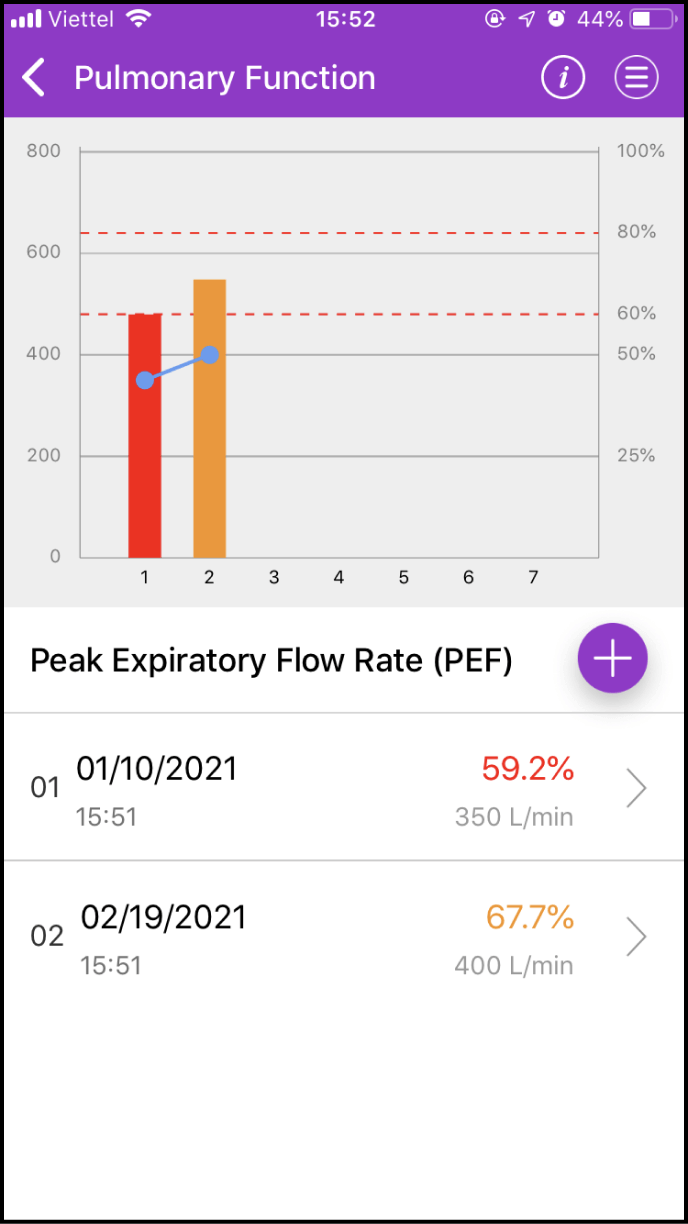Tap the second blue data point
688x1224 pixels.
pos(210,354)
